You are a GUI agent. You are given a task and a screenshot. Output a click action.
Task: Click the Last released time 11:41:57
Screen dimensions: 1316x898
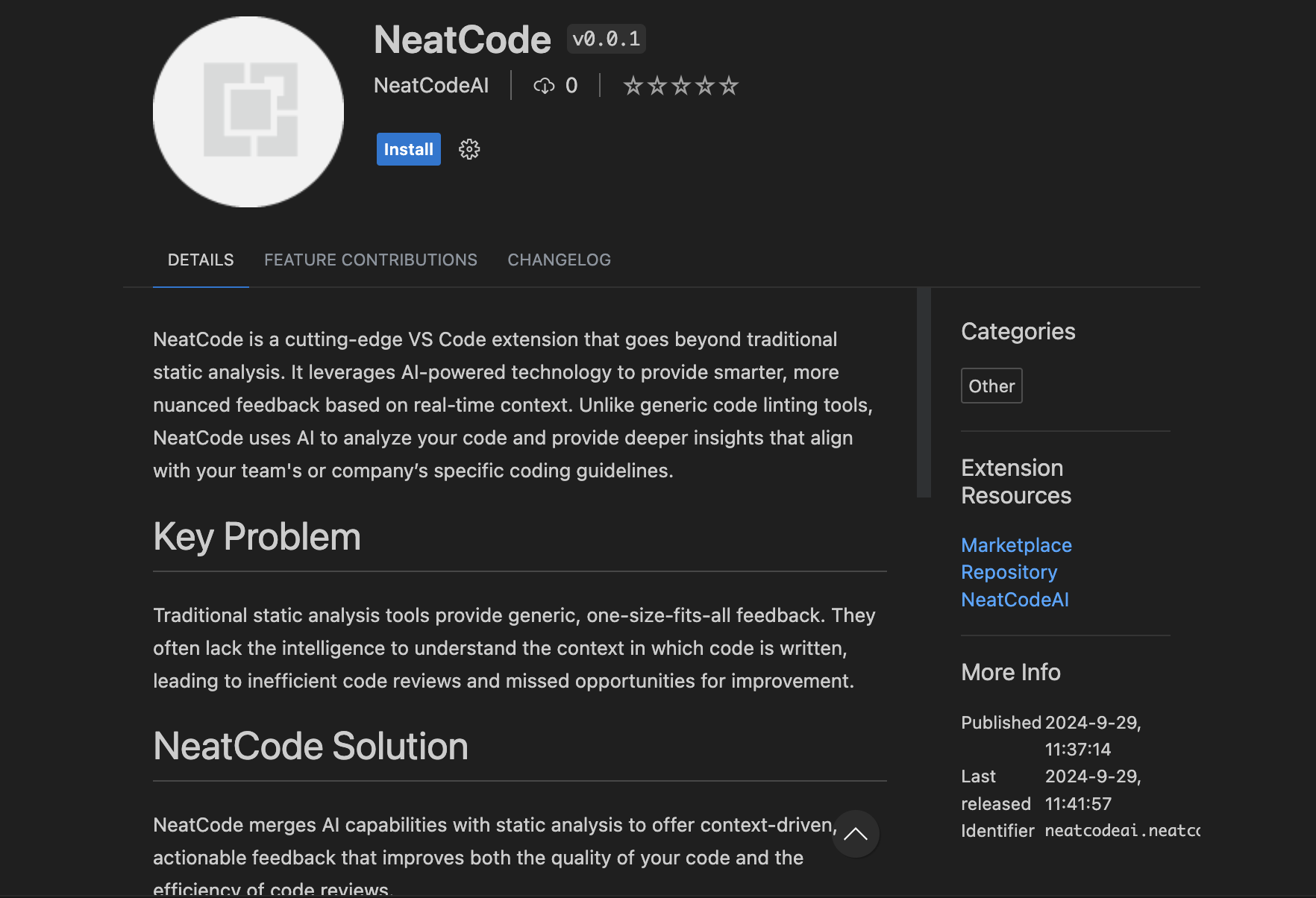tap(1078, 804)
